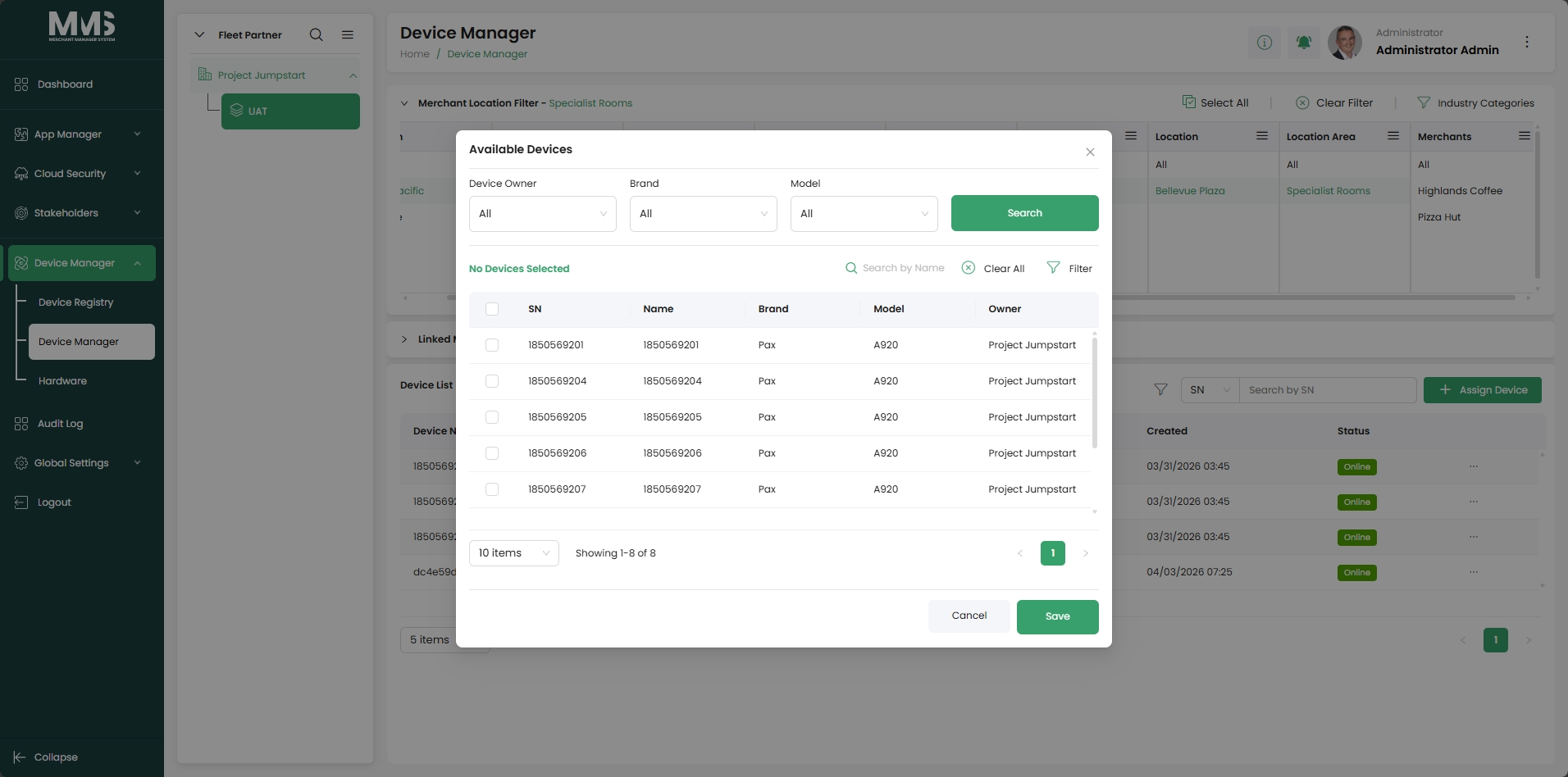Open the 10 items page size dropdown
This screenshot has height=777, width=1568.
tap(514, 553)
